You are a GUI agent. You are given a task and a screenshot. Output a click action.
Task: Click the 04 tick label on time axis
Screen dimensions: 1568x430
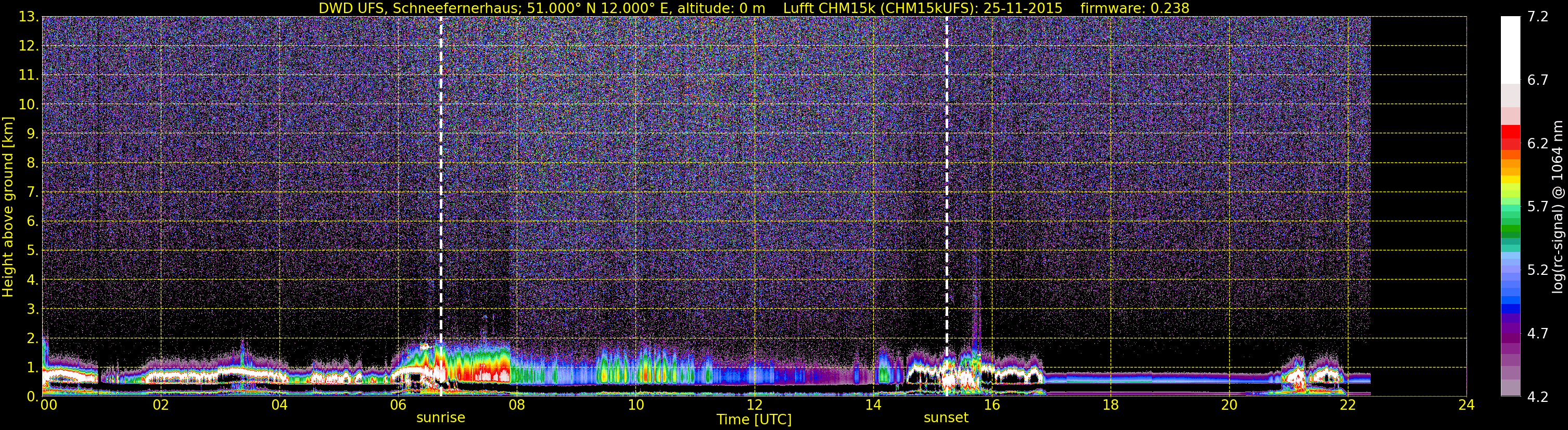(x=279, y=406)
